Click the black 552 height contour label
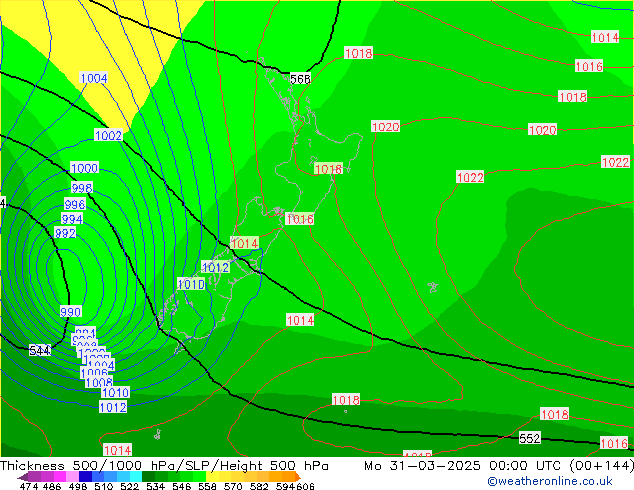 click(x=530, y=438)
